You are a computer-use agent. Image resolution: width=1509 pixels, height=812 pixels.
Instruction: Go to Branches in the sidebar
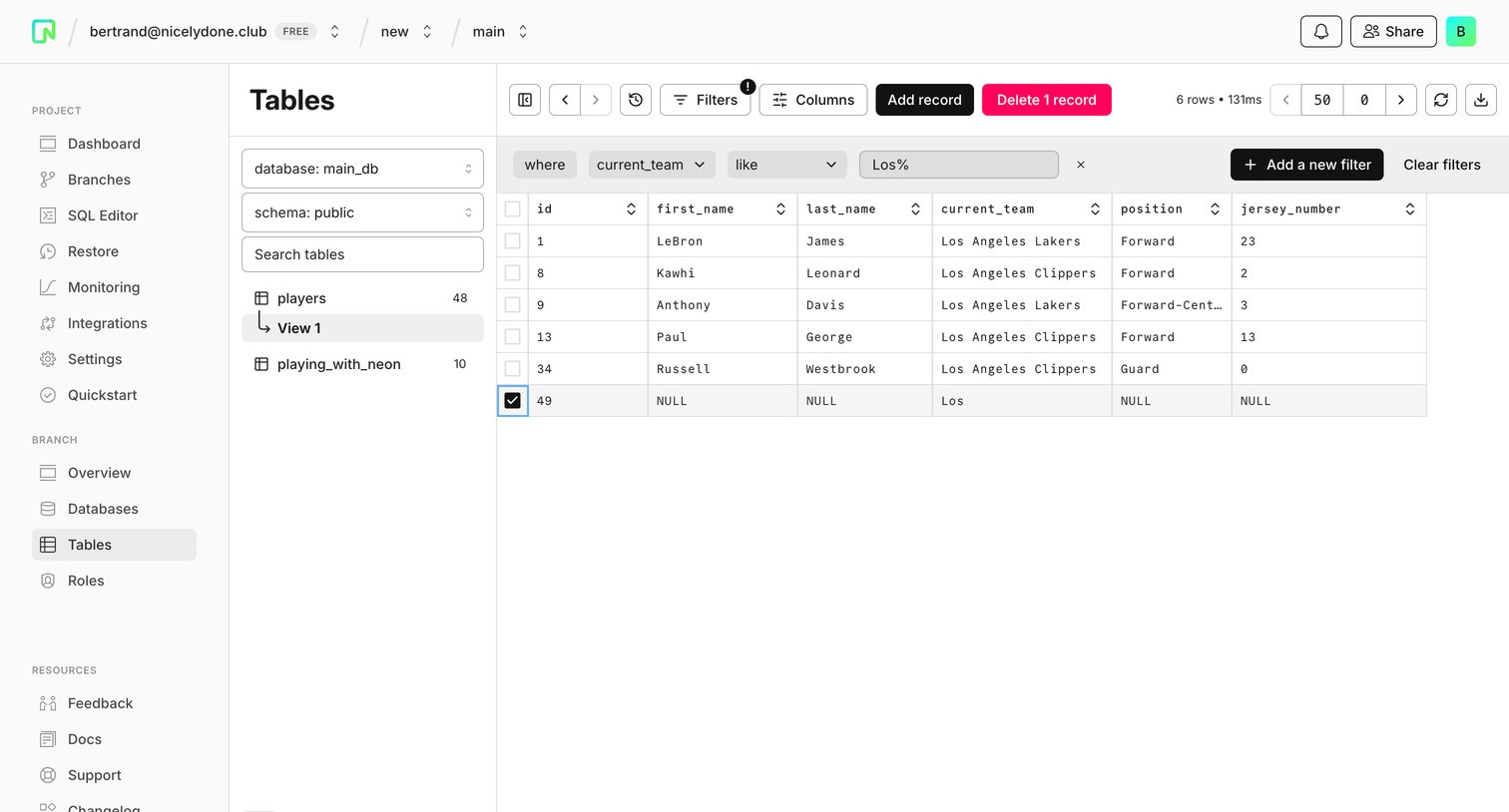(x=99, y=180)
